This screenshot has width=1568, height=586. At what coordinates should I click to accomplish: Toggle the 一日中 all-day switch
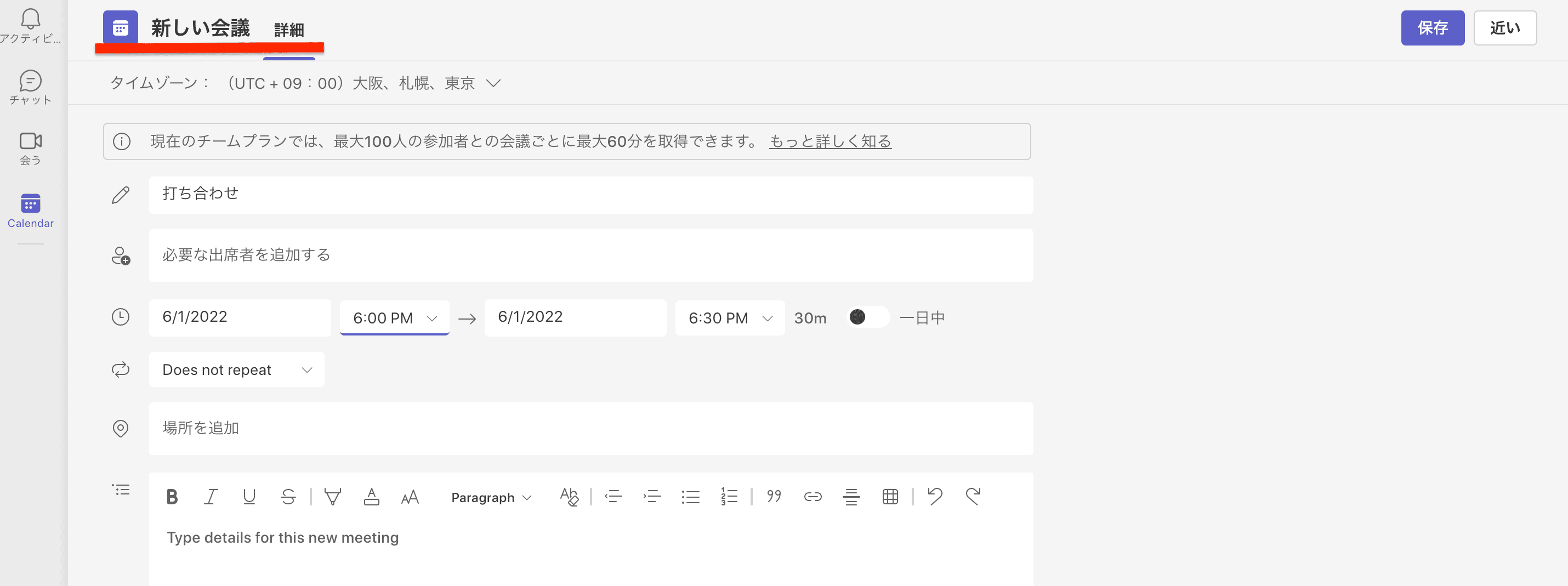click(x=867, y=317)
